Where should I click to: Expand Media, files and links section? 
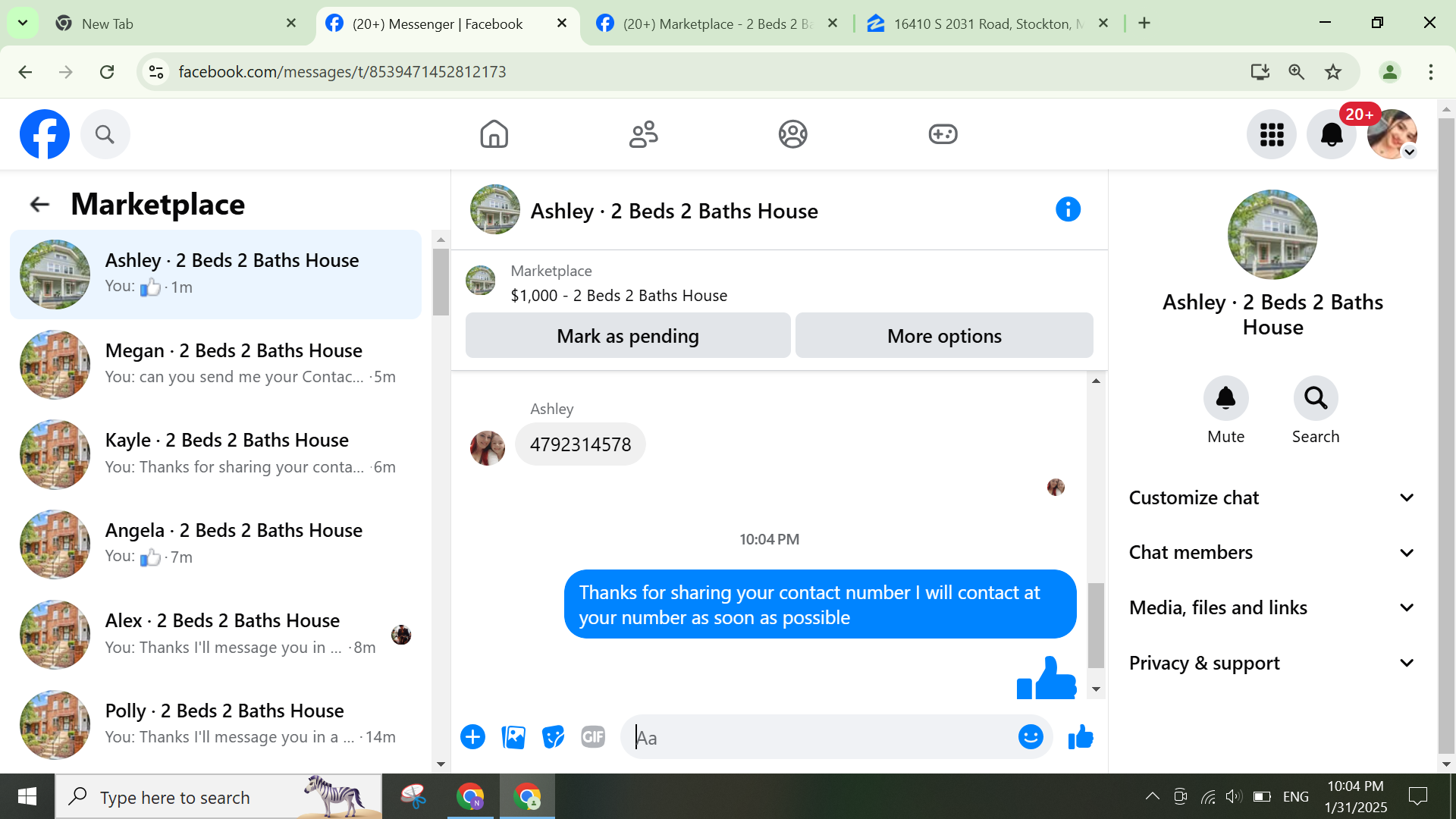coord(1272,608)
